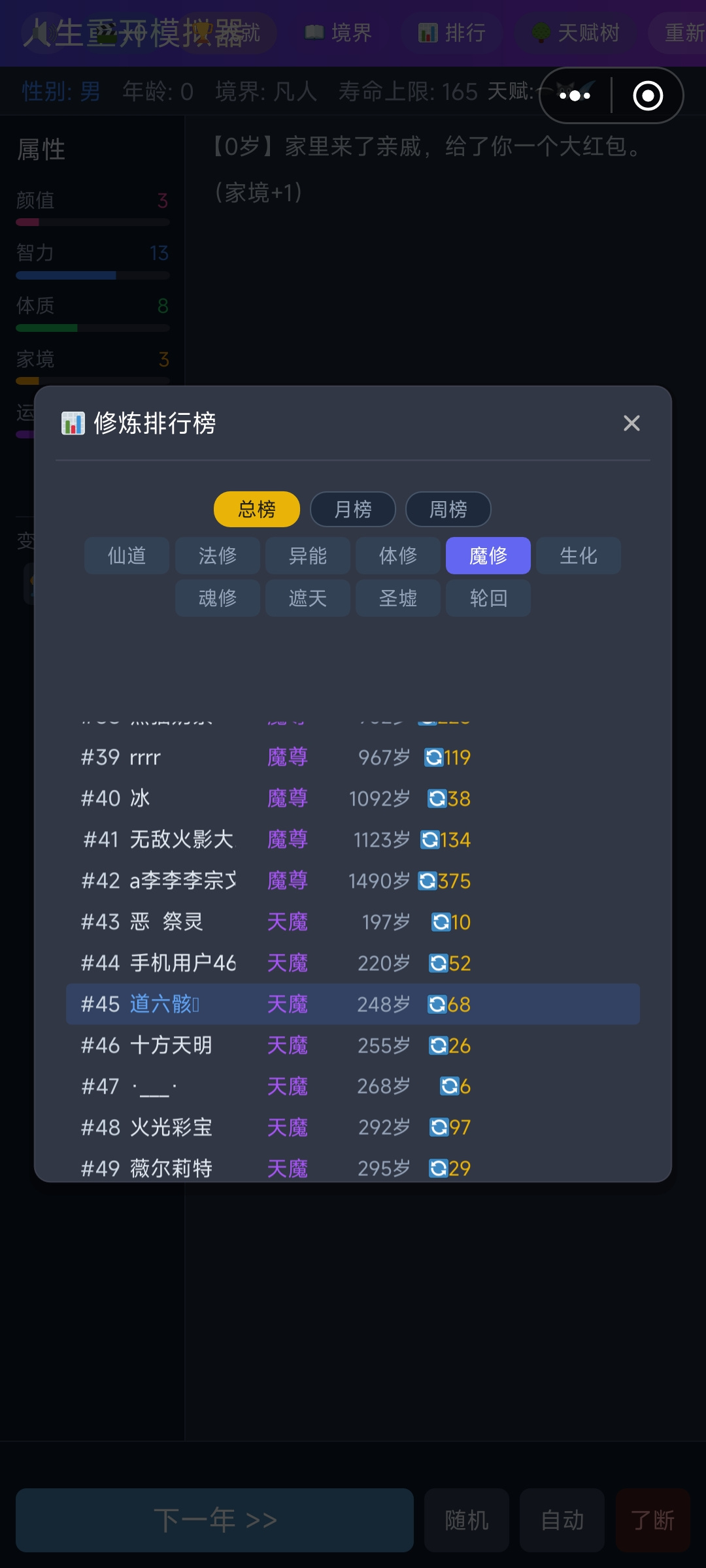This screenshot has height=1568, width=706.
Task: Click the reincarnation icon in highlighted #45 row
Action: (437, 1005)
